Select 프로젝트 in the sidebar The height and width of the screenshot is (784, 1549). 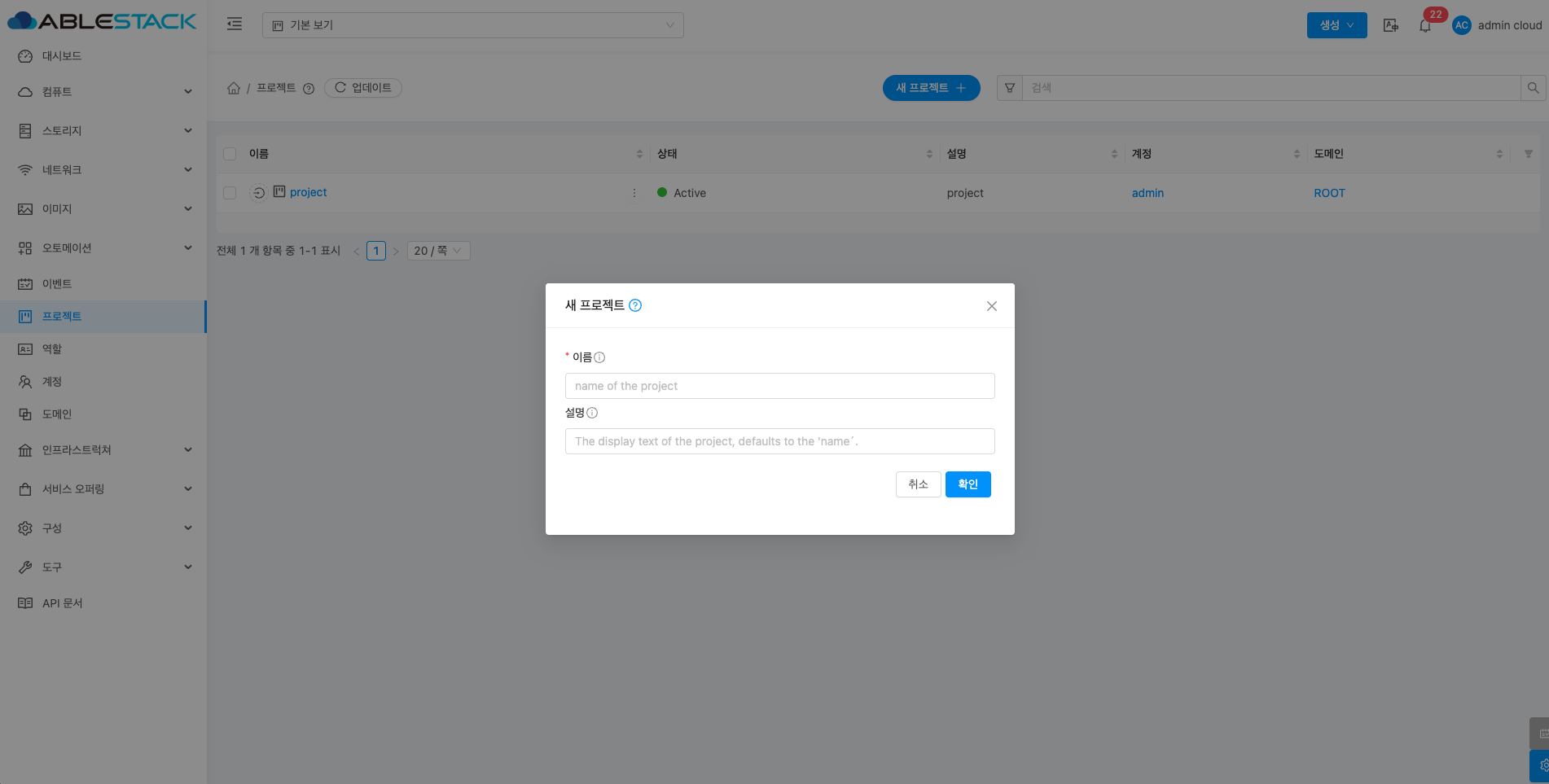click(103, 317)
